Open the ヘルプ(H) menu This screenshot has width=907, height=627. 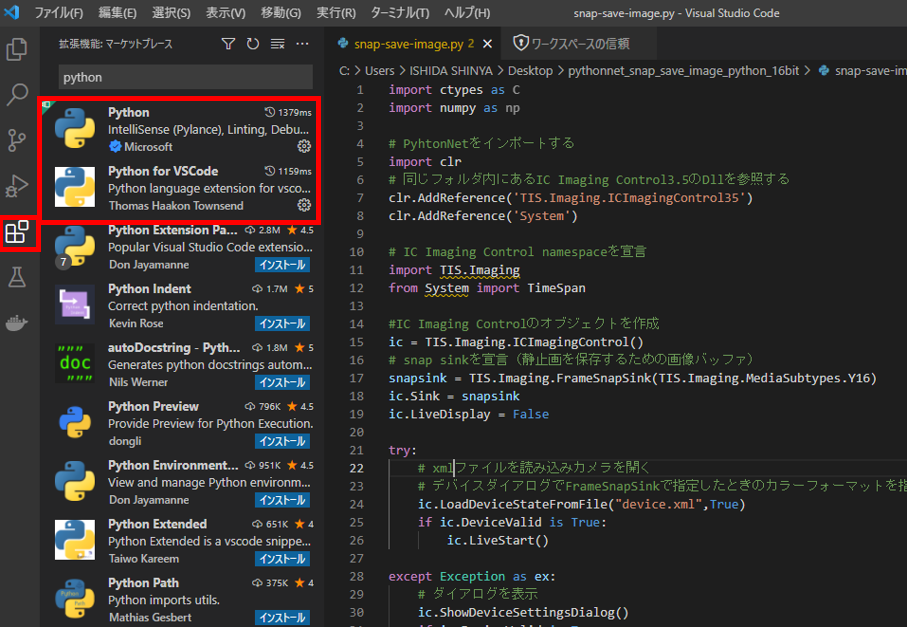pyautogui.click(x=467, y=13)
